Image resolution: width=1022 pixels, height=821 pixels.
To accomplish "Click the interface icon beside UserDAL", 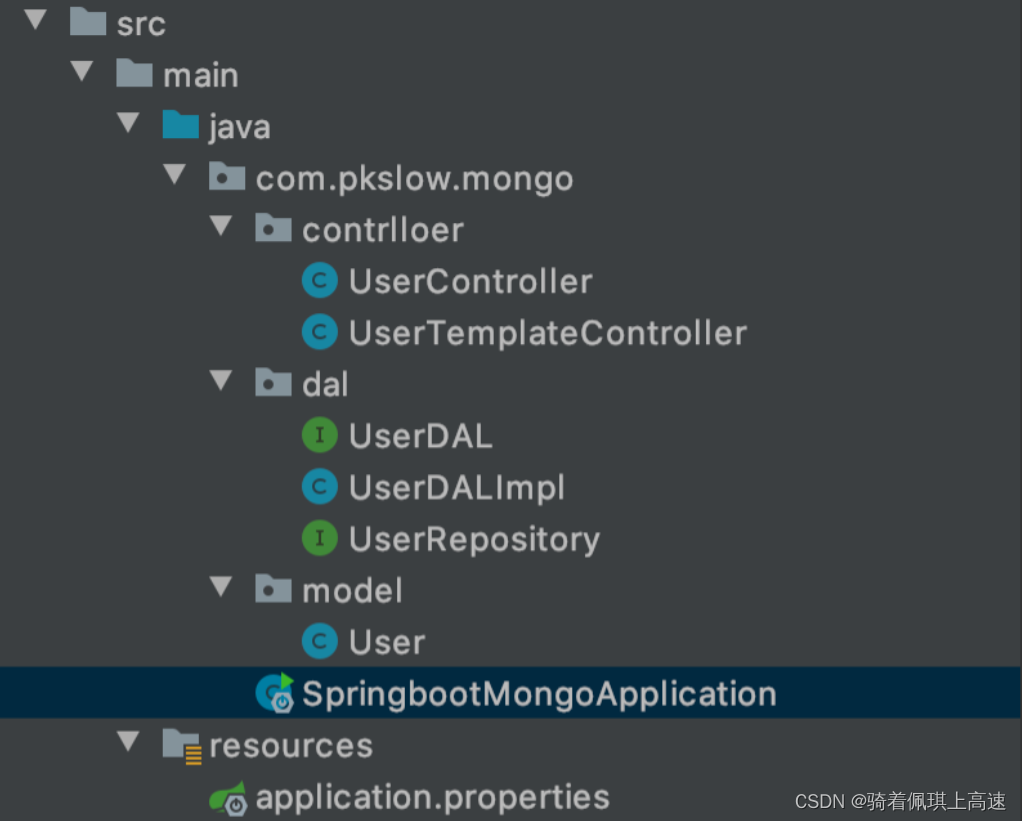I will click(x=319, y=435).
